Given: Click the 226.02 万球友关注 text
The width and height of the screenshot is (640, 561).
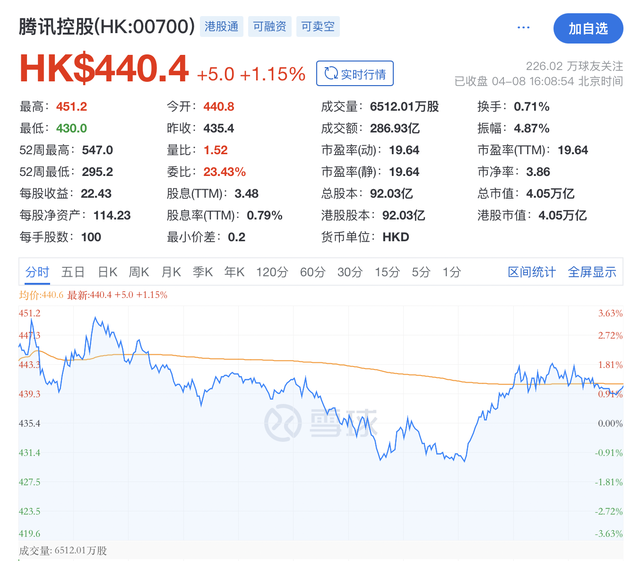Looking at the screenshot, I should click(574, 66).
